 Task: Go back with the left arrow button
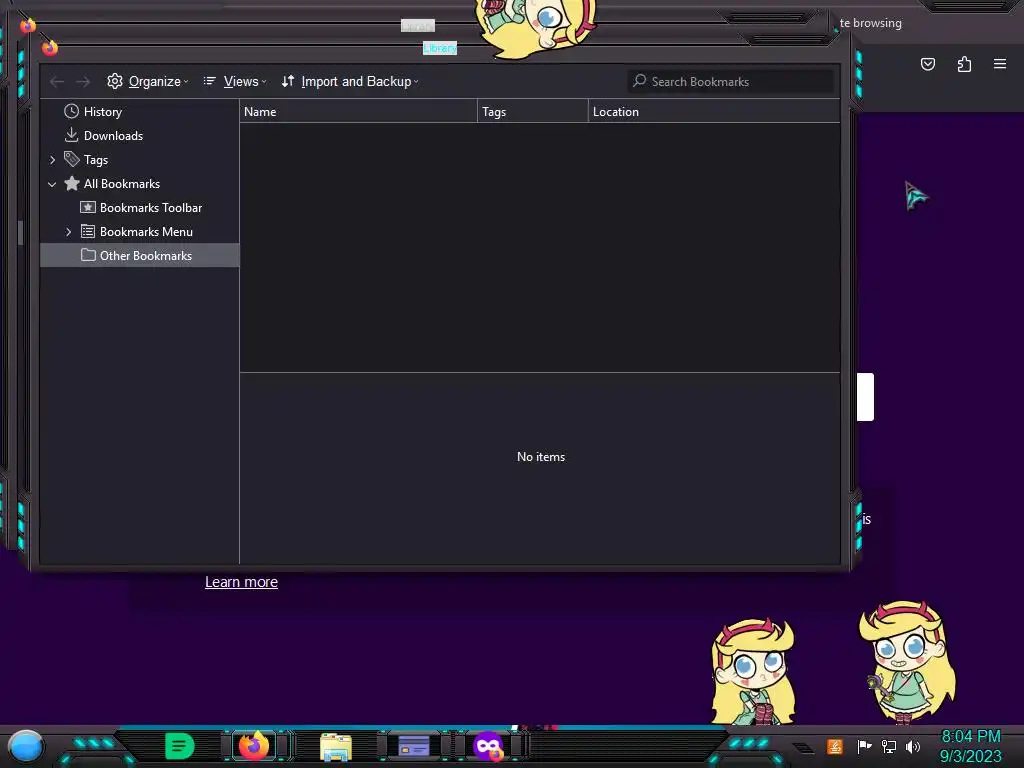point(57,82)
